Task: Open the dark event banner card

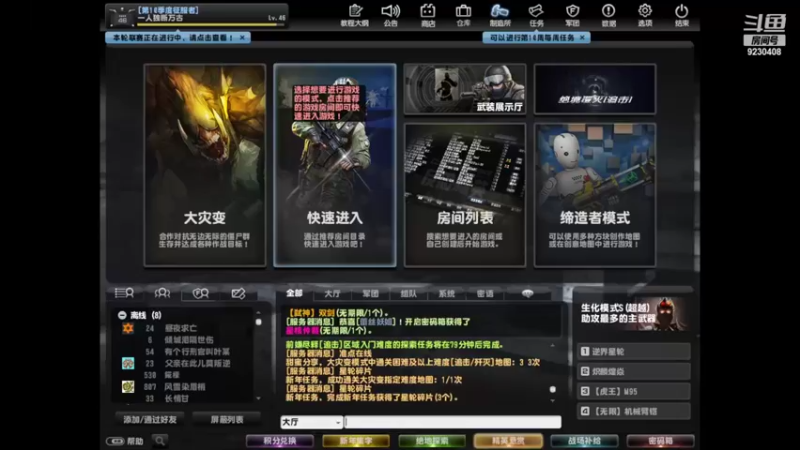Action: click(x=595, y=89)
